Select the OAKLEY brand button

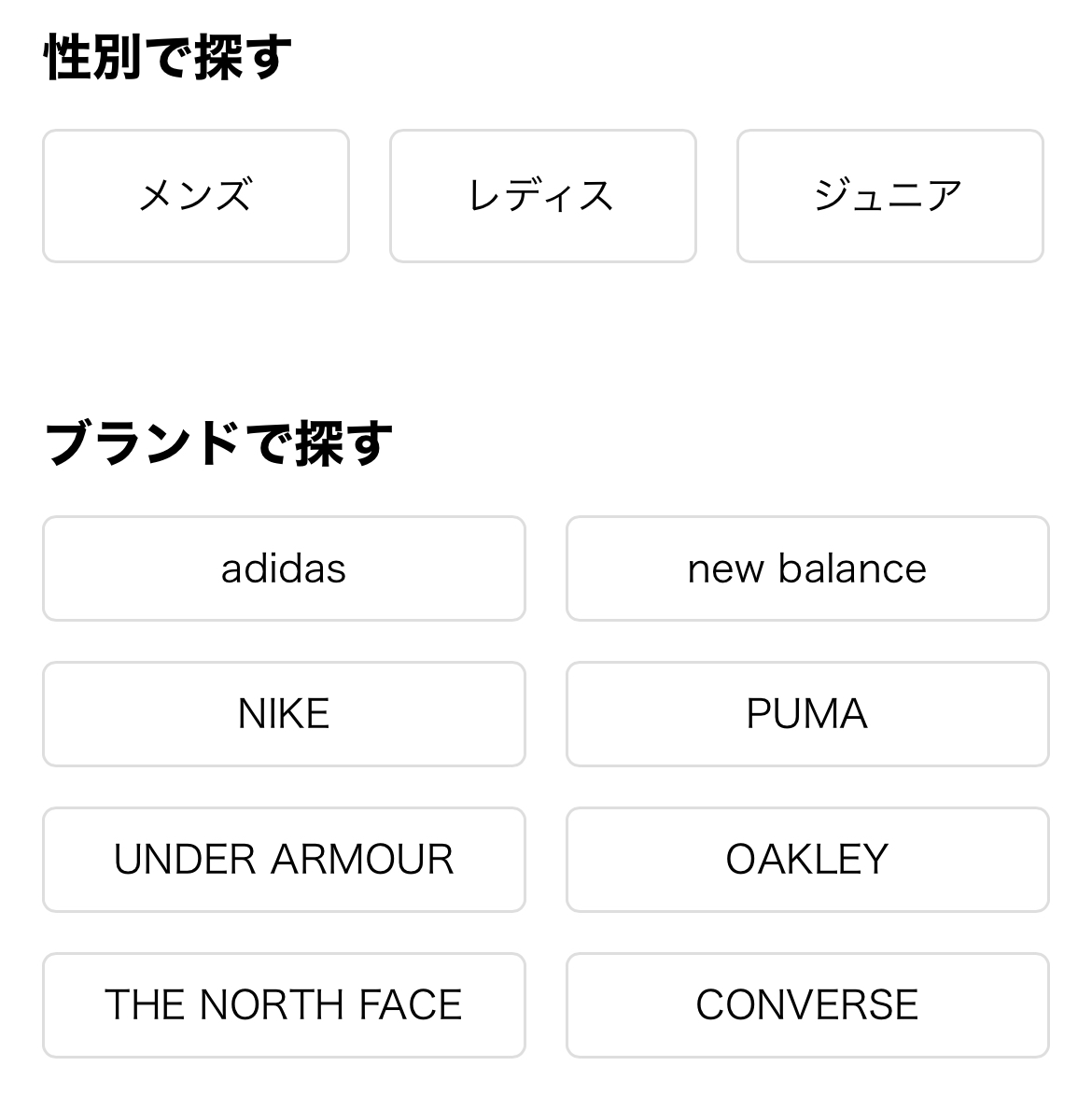pos(807,860)
